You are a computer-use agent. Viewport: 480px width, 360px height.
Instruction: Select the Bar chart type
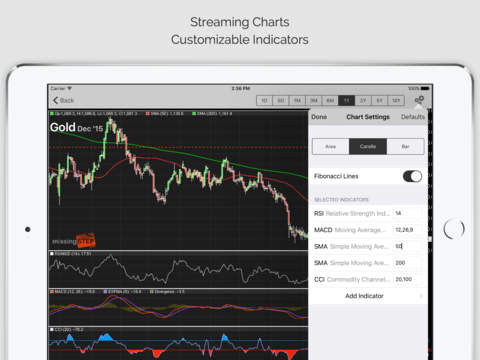(405, 146)
